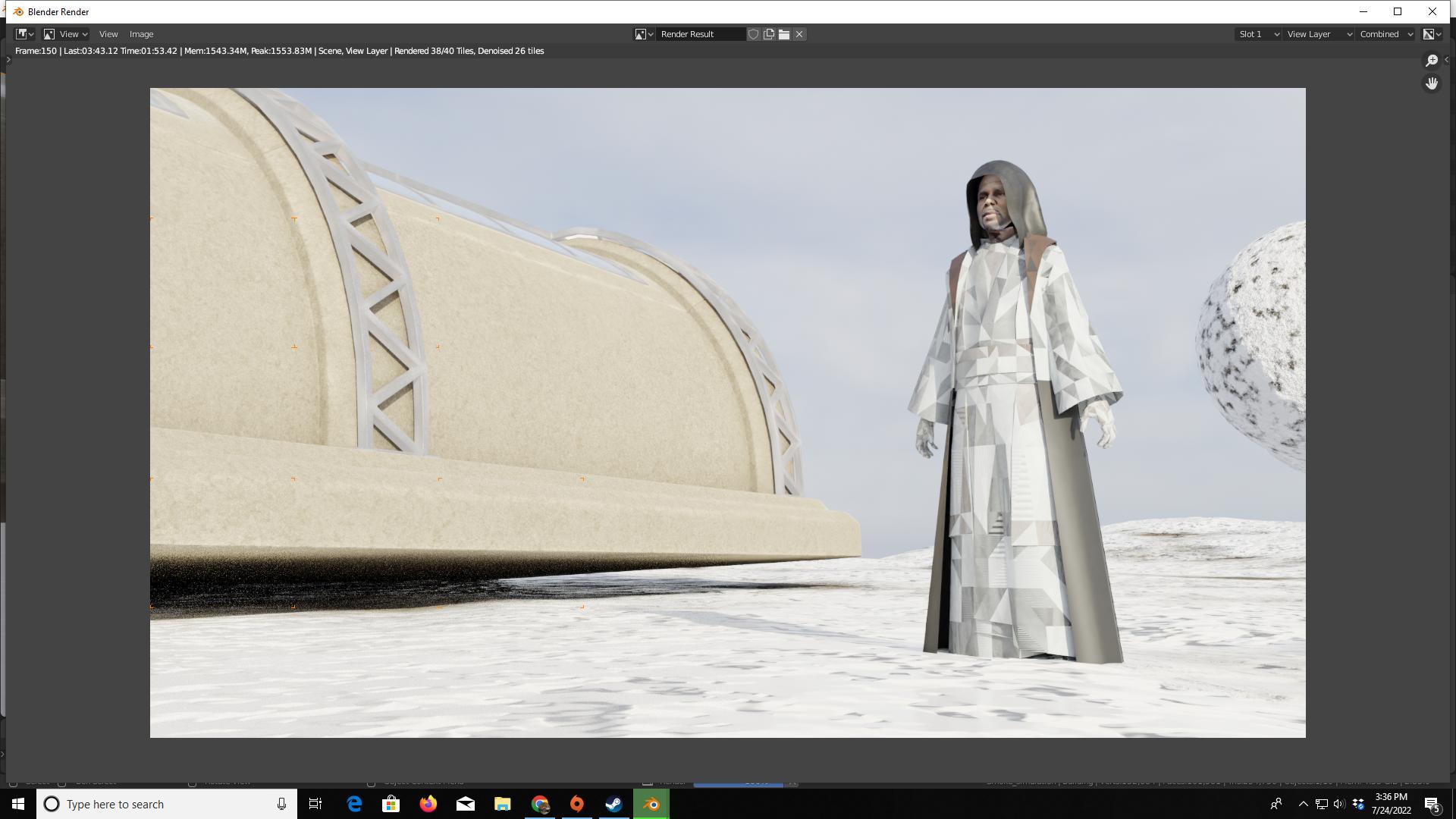1456x819 pixels.
Task: Open the Image menu
Action: pos(141,34)
